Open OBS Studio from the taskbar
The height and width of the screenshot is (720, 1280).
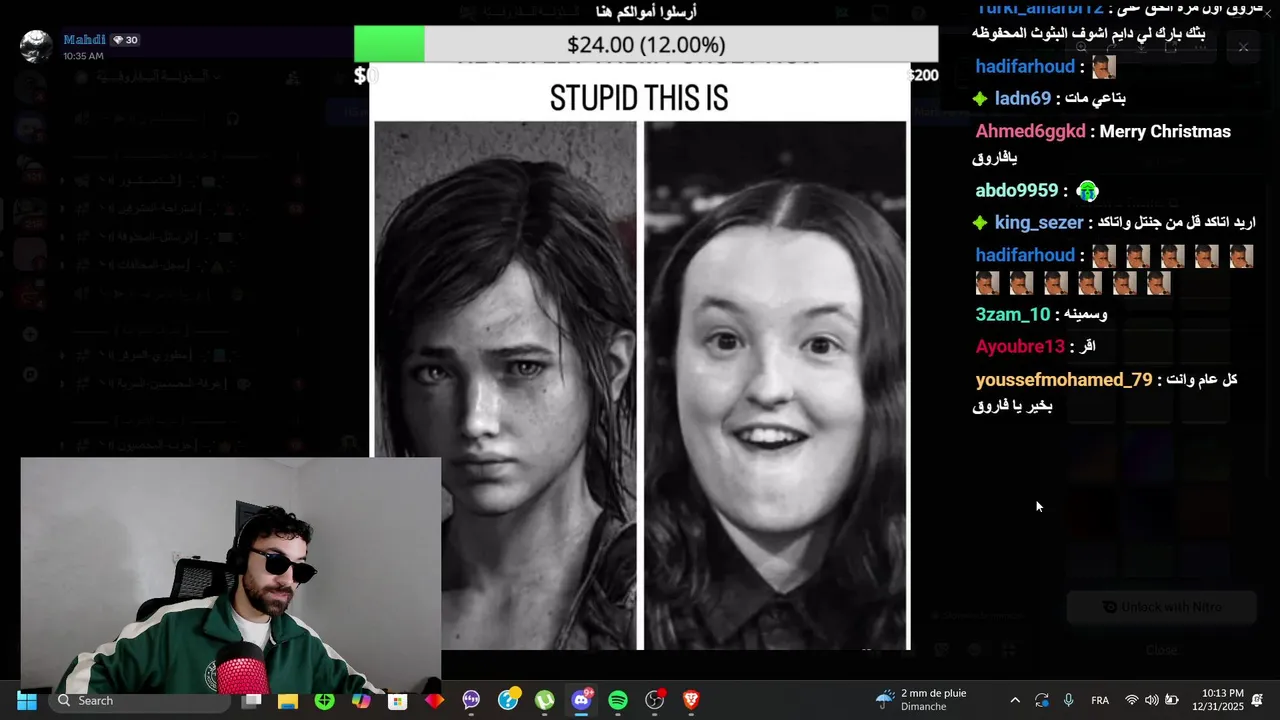[655, 701]
